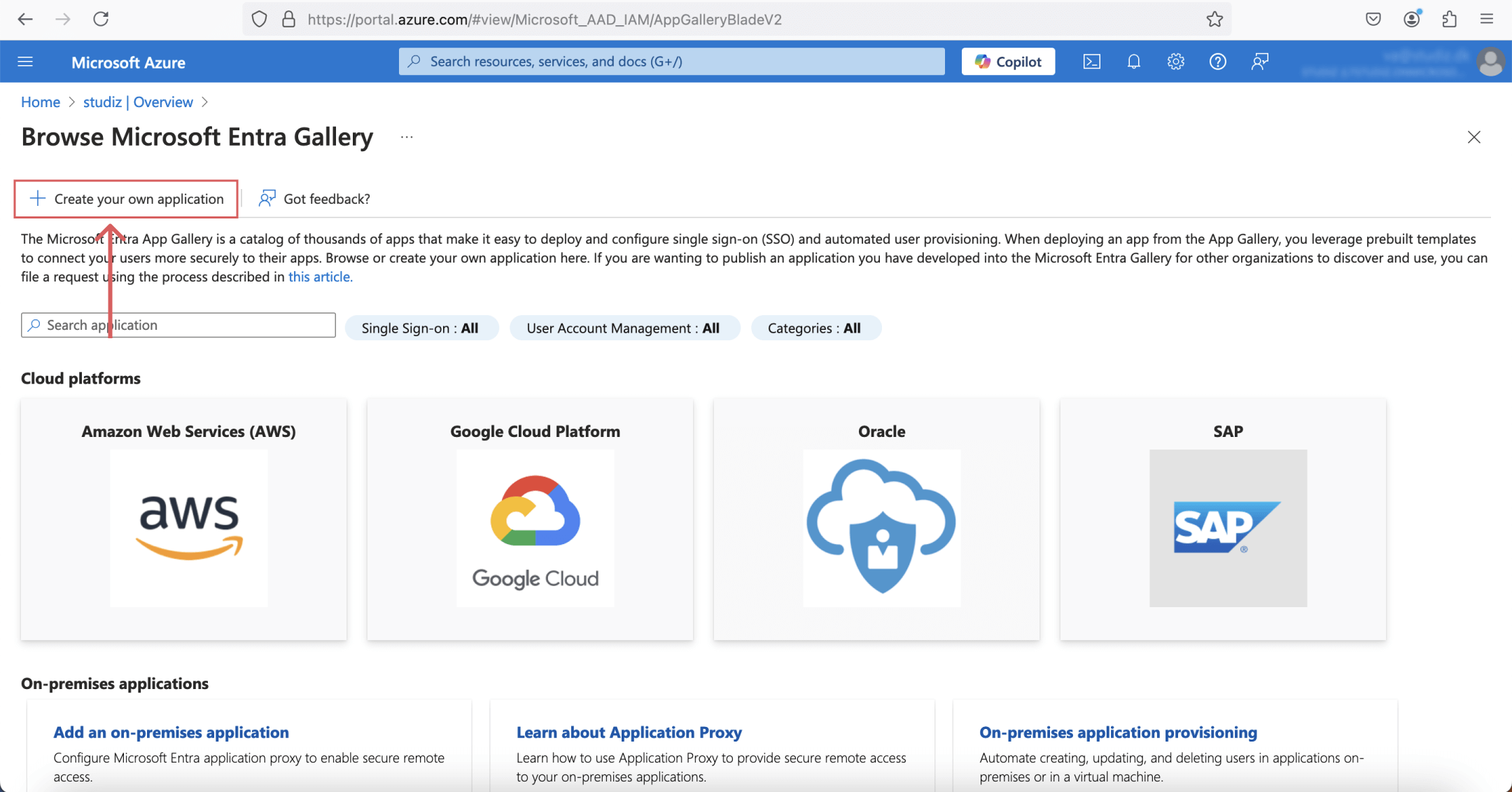
Task: Open the User Account Management : All filter
Action: click(x=624, y=328)
